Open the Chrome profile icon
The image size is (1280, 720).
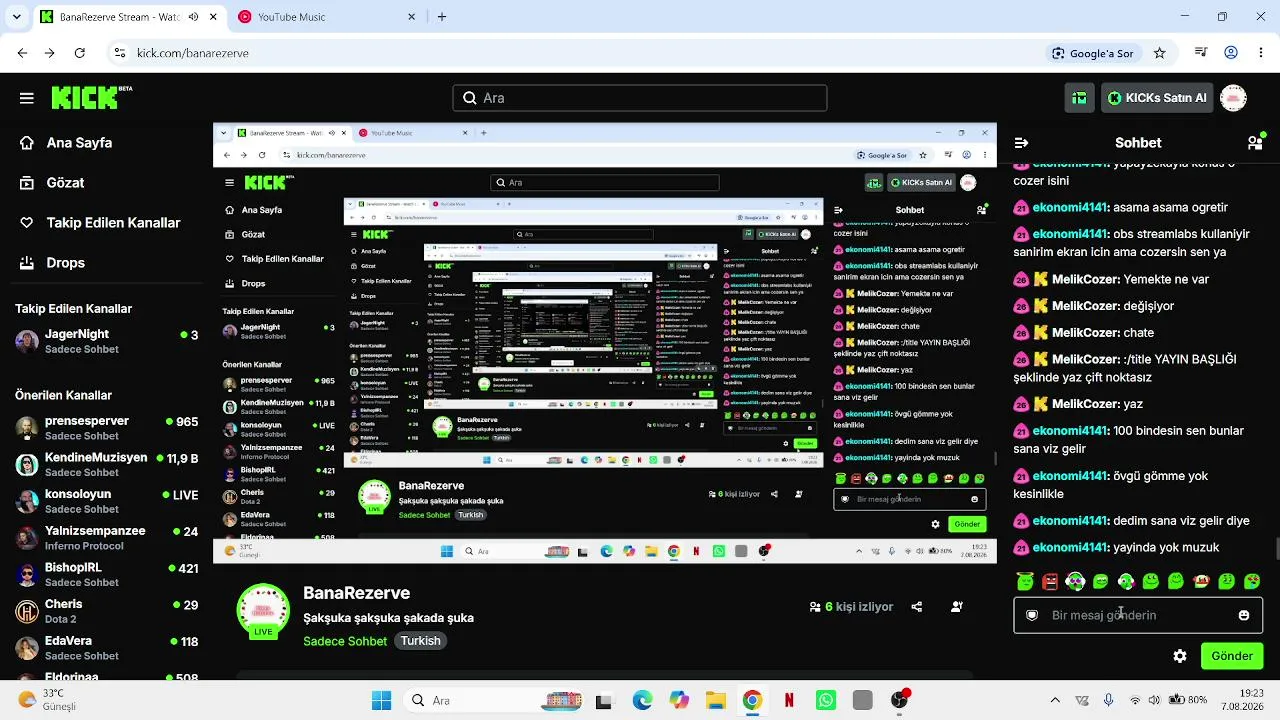click(1231, 53)
